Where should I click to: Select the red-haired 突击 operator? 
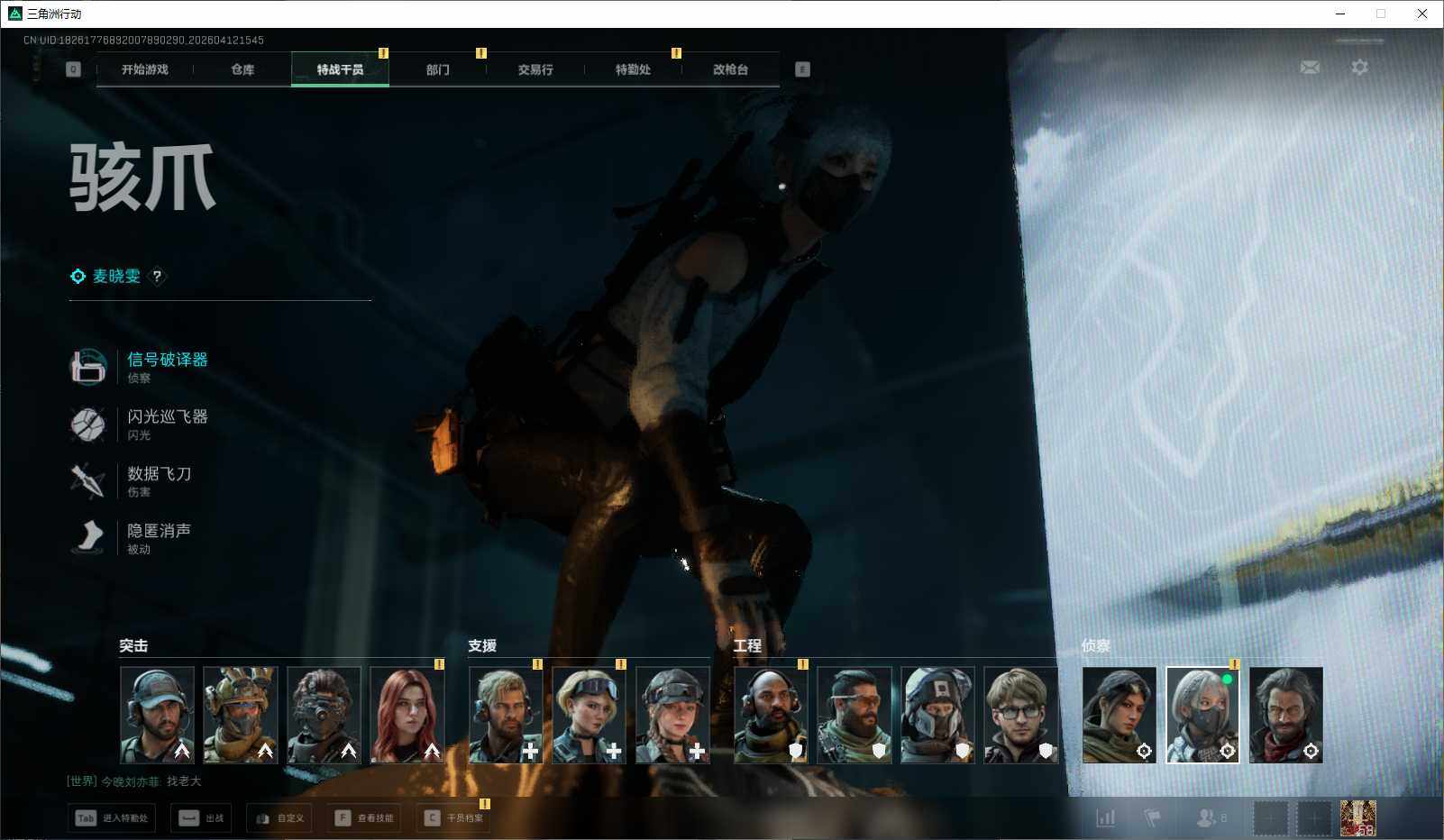coord(407,715)
